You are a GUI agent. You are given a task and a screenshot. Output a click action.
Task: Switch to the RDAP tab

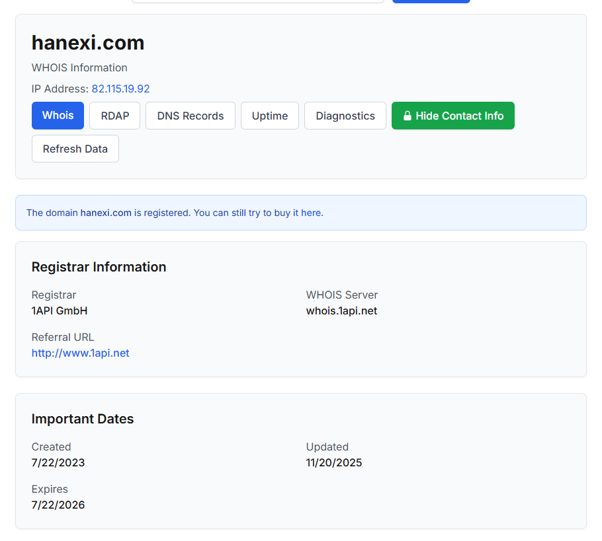pyautogui.click(x=115, y=116)
